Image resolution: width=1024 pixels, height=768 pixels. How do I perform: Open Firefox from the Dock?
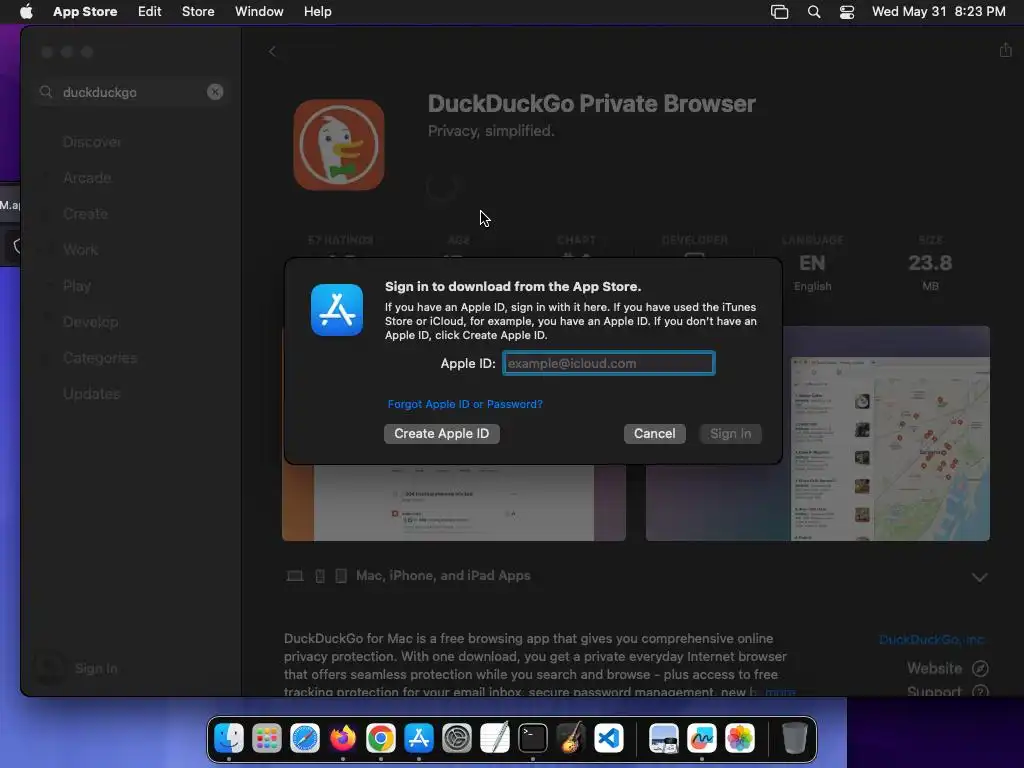point(343,739)
